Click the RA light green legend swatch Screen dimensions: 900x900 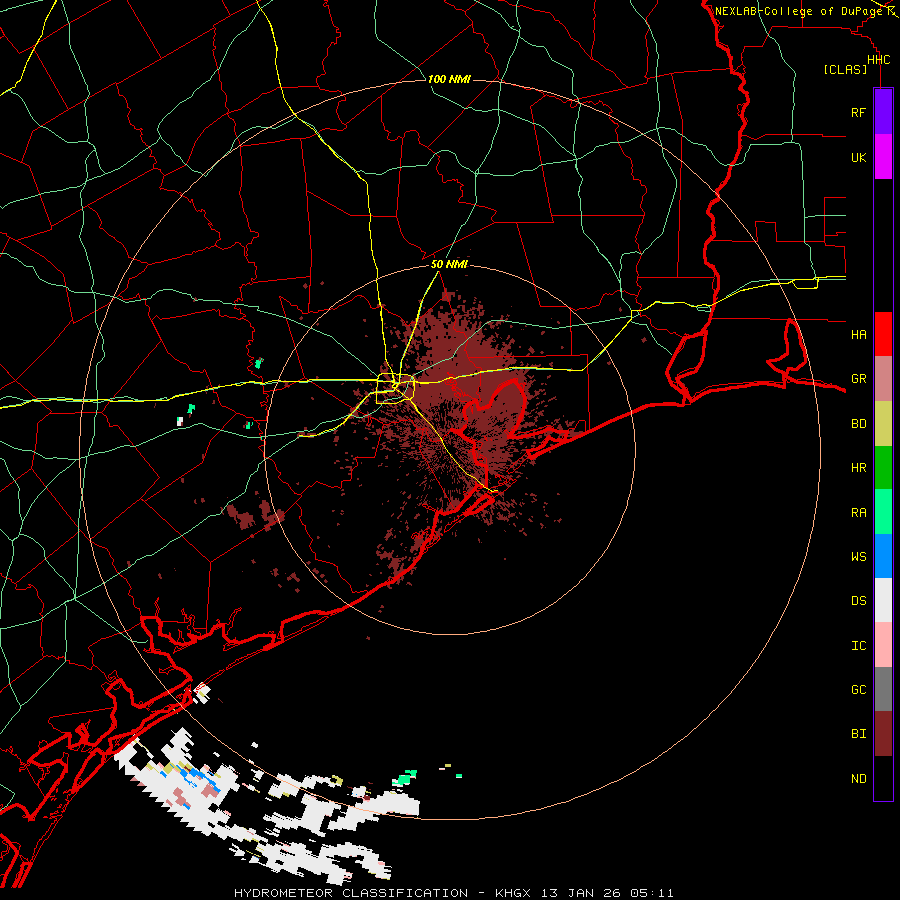pyautogui.click(x=883, y=512)
